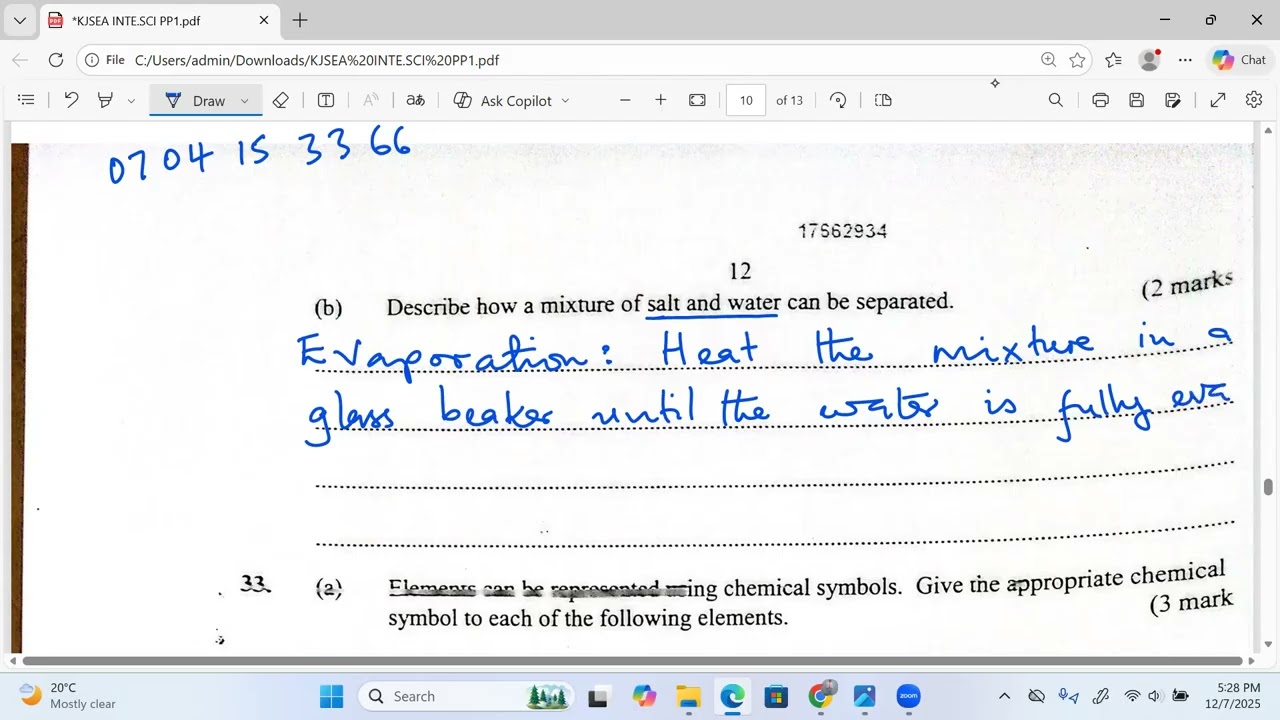The height and width of the screenshot is (720, 1280).
Task: Open Ask Copilot for this PDF
Action: (503, 100)
